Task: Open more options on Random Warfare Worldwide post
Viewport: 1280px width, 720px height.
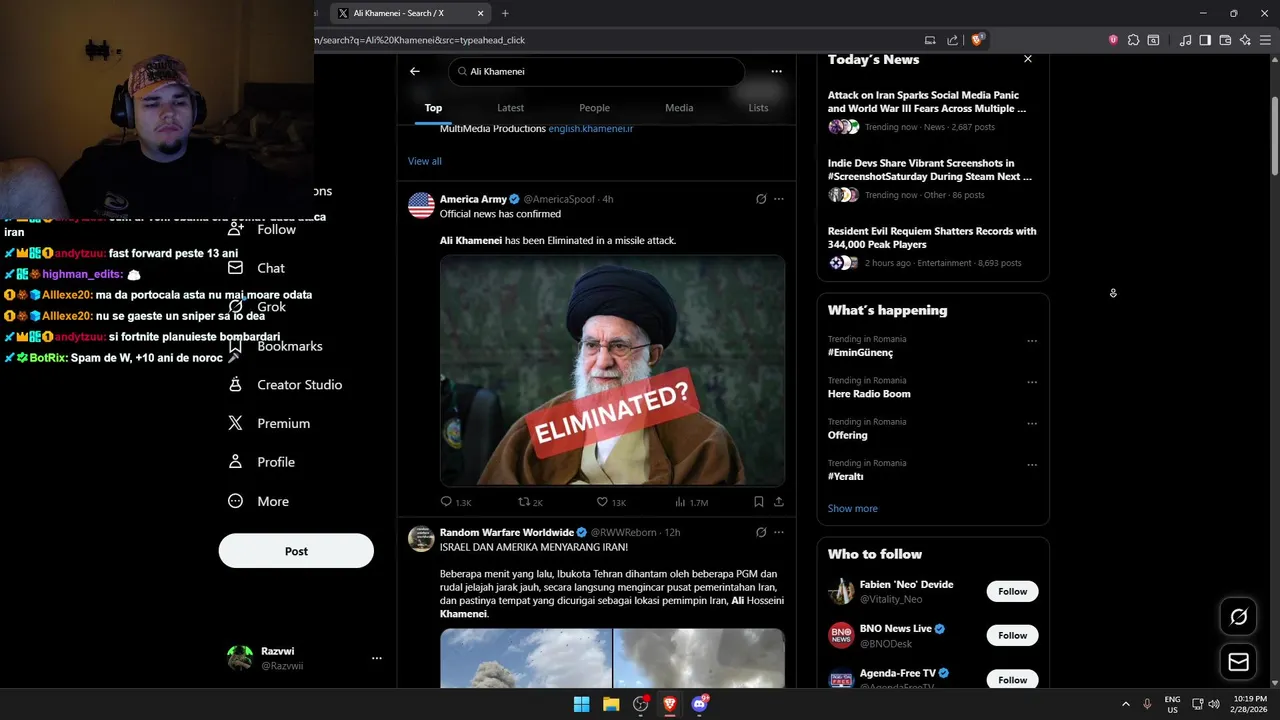Action: point(779,532)
